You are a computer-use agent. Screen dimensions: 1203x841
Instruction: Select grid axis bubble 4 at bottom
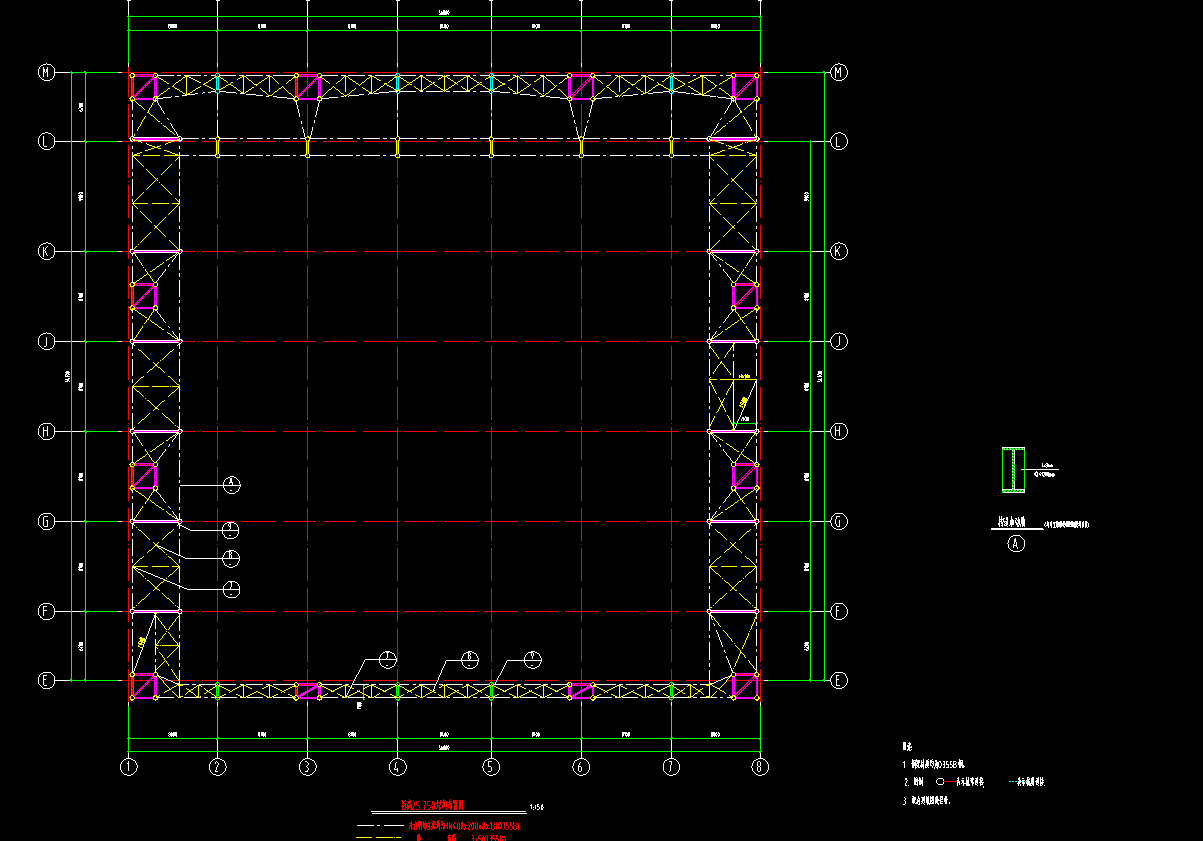(x=398, y=767)
